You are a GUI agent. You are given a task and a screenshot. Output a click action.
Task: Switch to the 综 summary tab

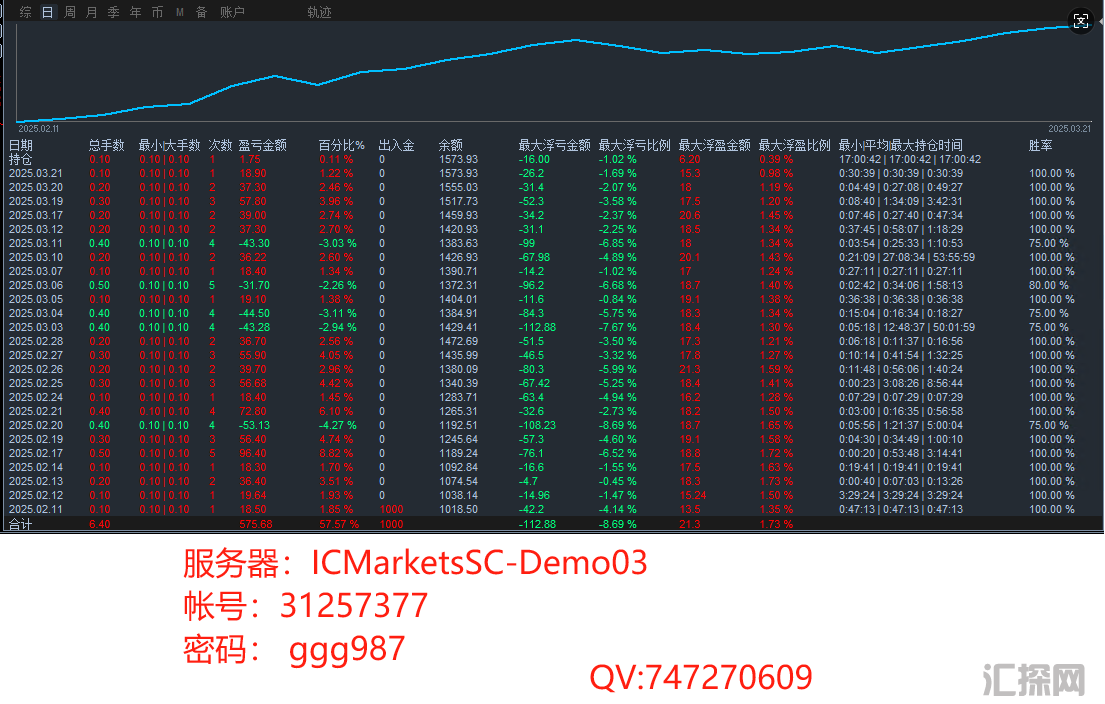pos(26,13)
